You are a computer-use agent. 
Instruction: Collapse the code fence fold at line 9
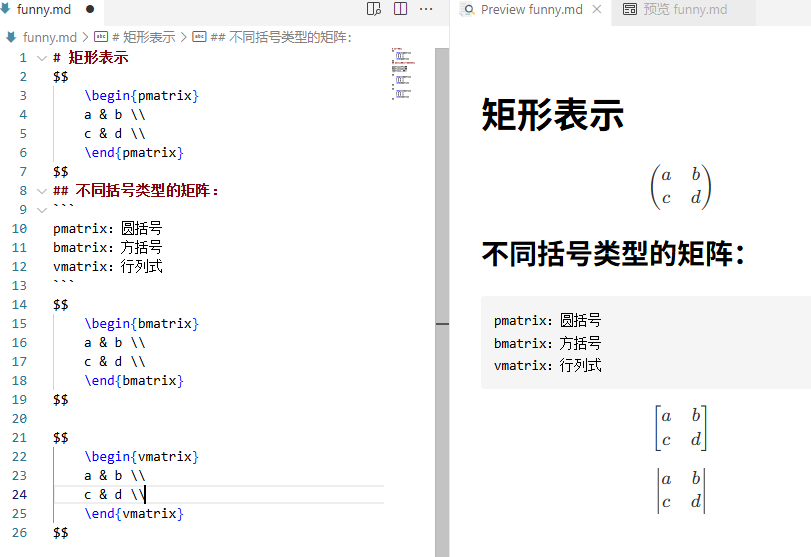[42, 210]
